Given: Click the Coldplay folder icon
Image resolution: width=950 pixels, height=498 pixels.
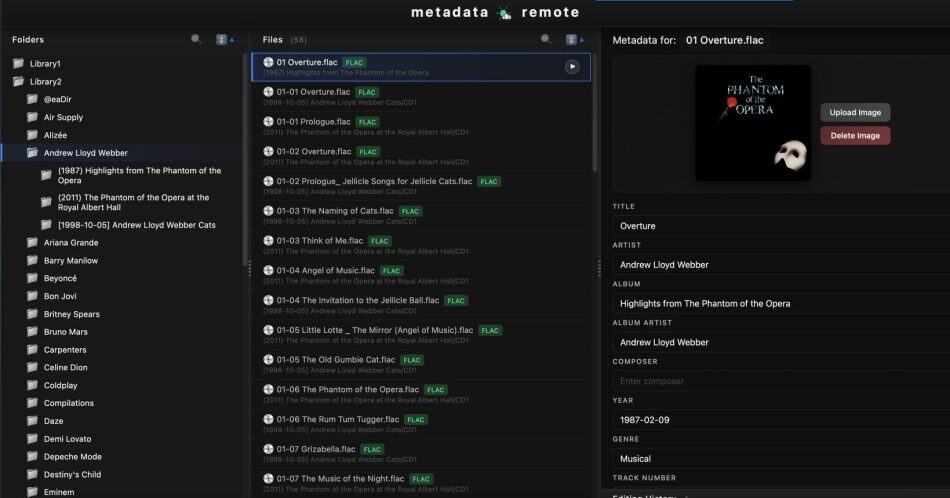Looking at the screenshot, I should pos(33,385).
